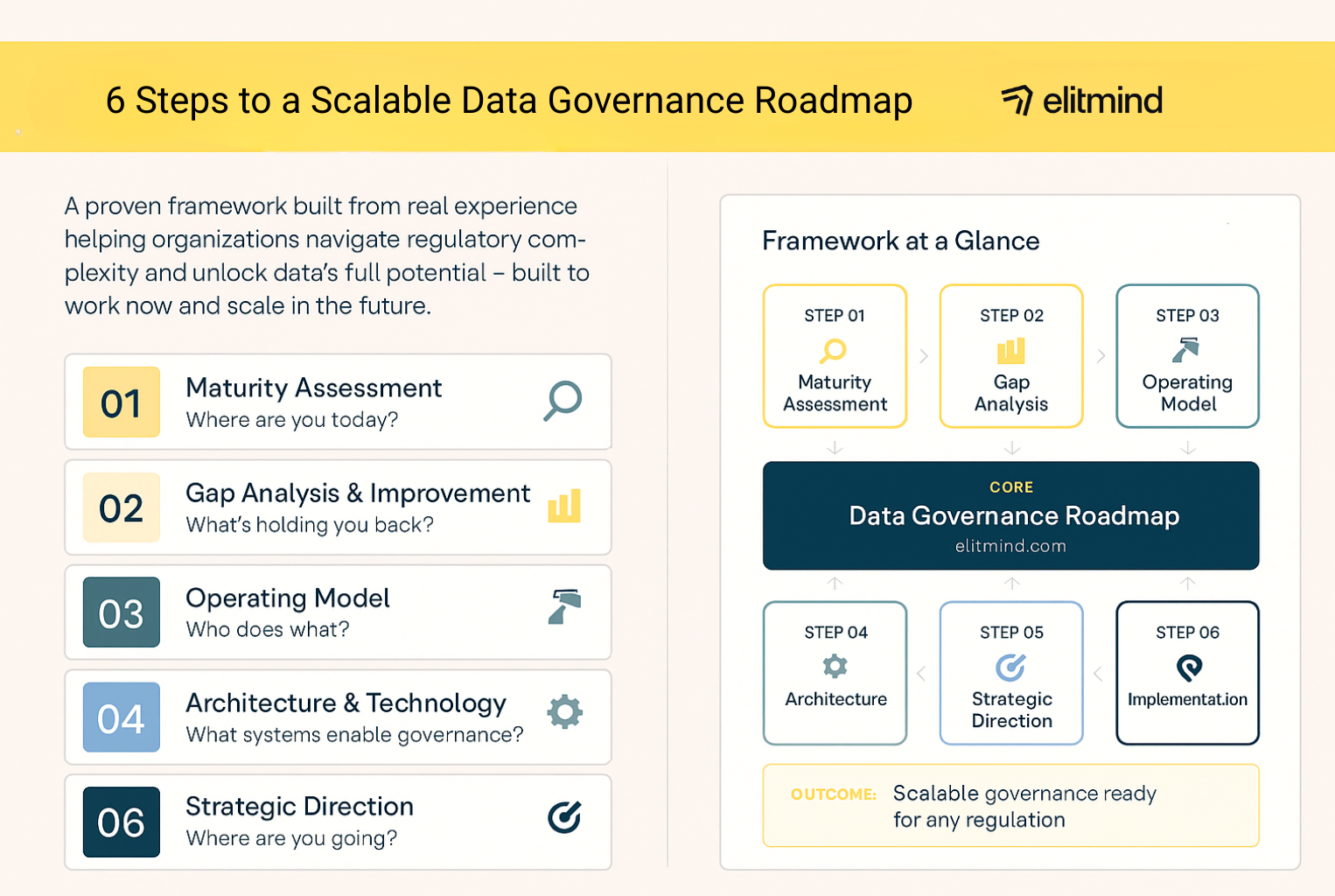
Task: Click the target icon beside 'Where are you going?'
Action: pos(564,817)
